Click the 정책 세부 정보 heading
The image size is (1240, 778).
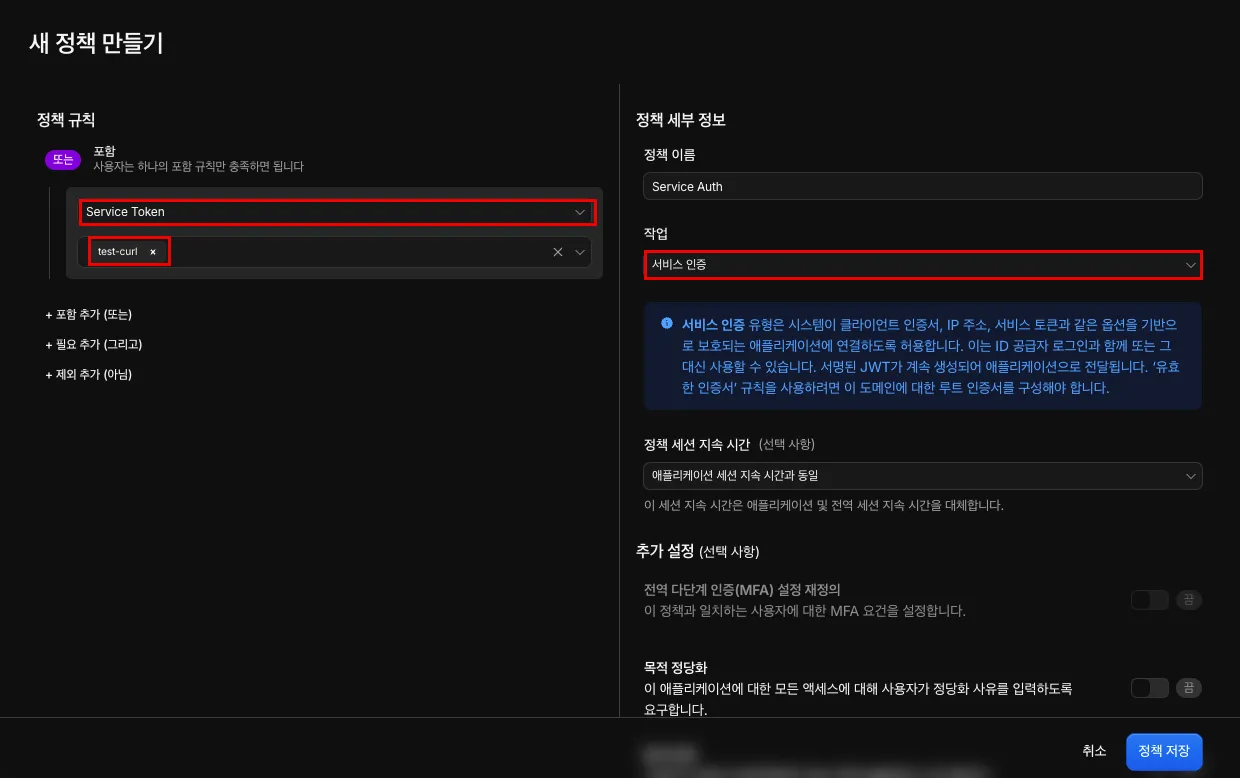(x=680, y=119)
